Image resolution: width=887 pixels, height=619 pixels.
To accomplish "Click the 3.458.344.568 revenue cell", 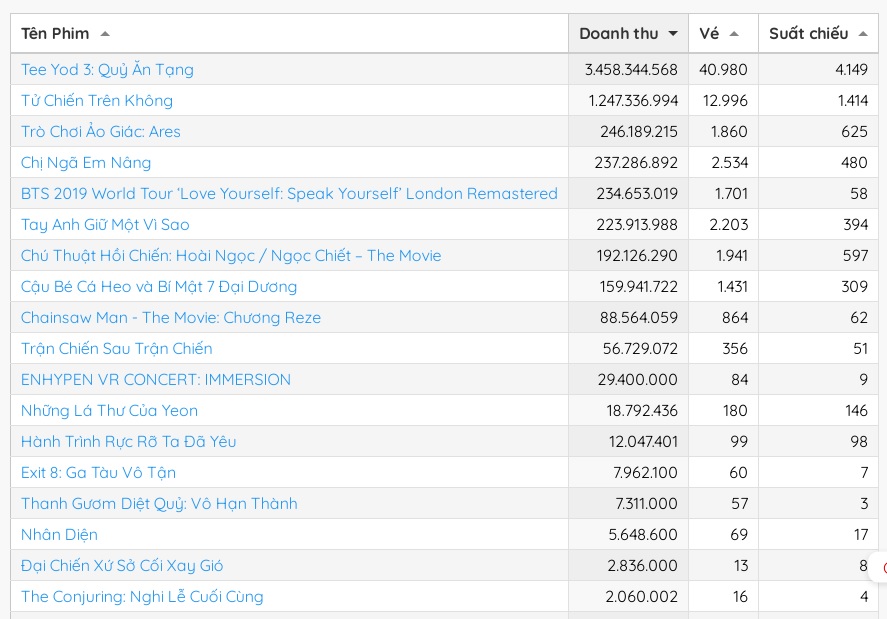I will [x=631, y=70].
